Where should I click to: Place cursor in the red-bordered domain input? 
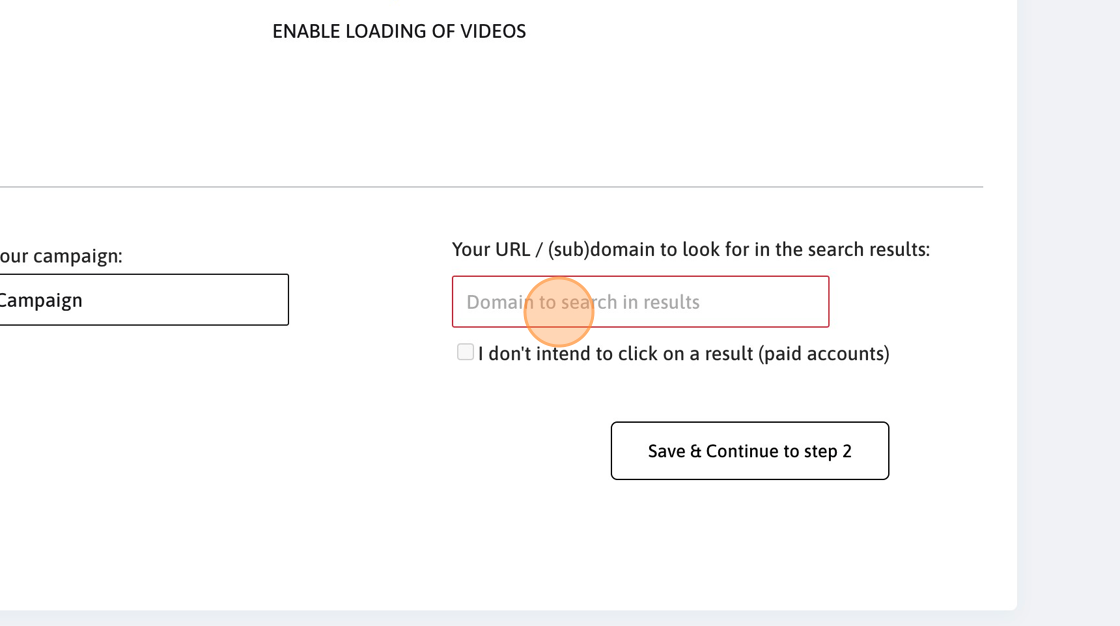click(640, 302)
